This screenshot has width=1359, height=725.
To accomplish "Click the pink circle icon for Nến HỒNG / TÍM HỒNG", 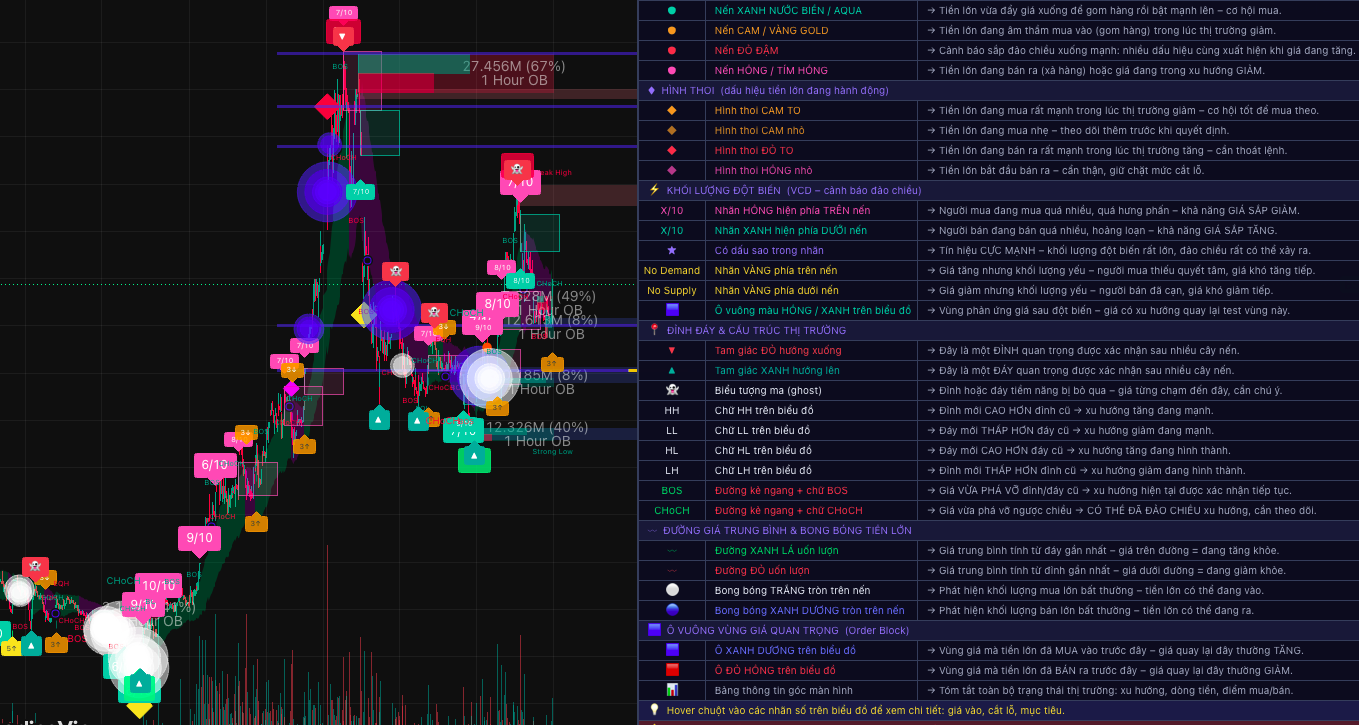I will click(671, 70).
